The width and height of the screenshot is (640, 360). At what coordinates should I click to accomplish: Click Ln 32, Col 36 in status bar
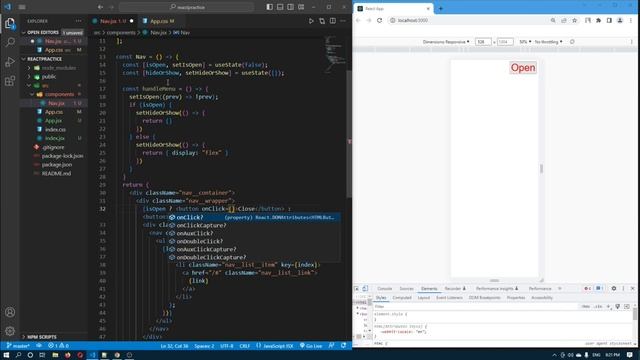(174, 346)
